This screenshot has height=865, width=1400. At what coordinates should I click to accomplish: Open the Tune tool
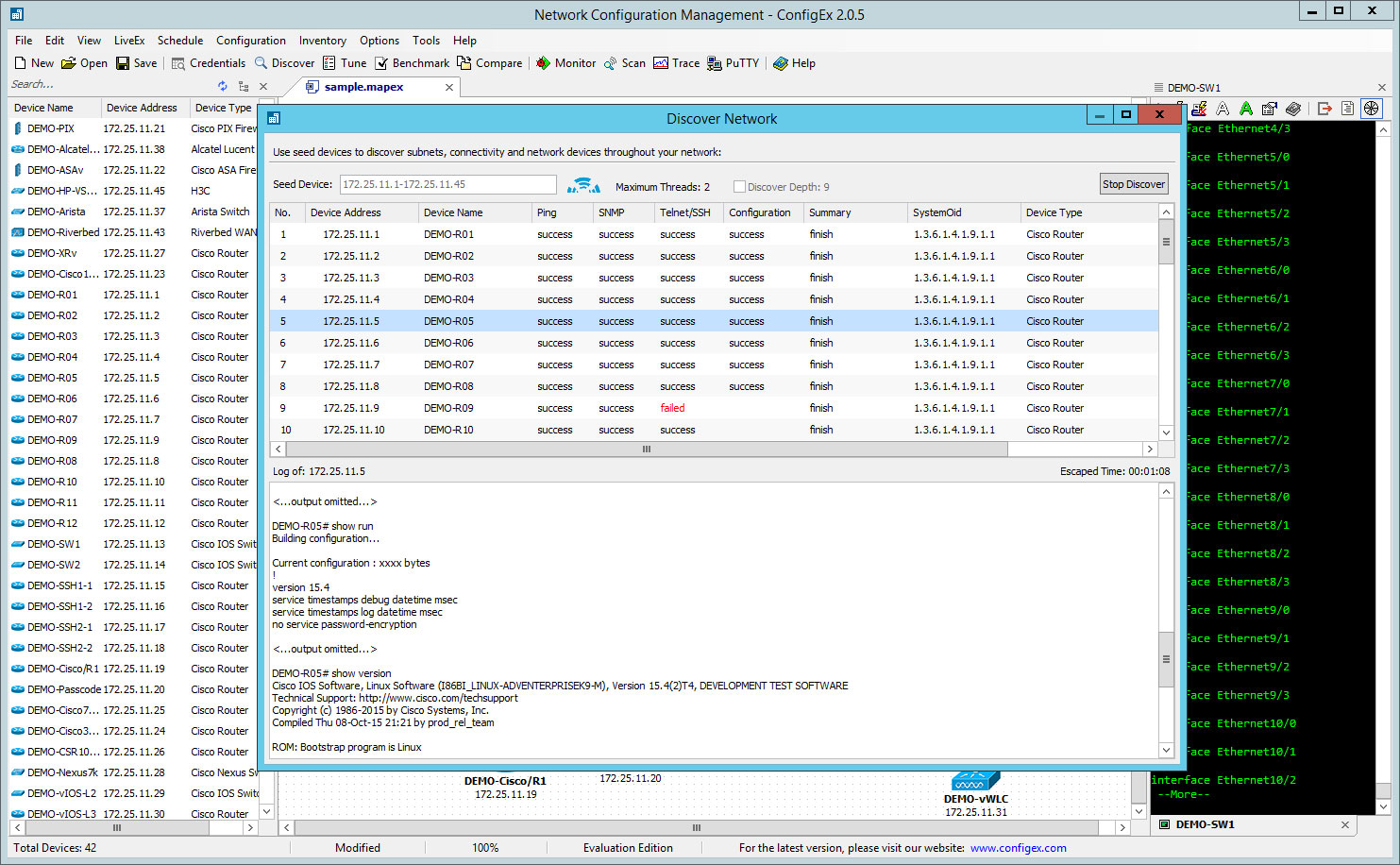(345, 63)
